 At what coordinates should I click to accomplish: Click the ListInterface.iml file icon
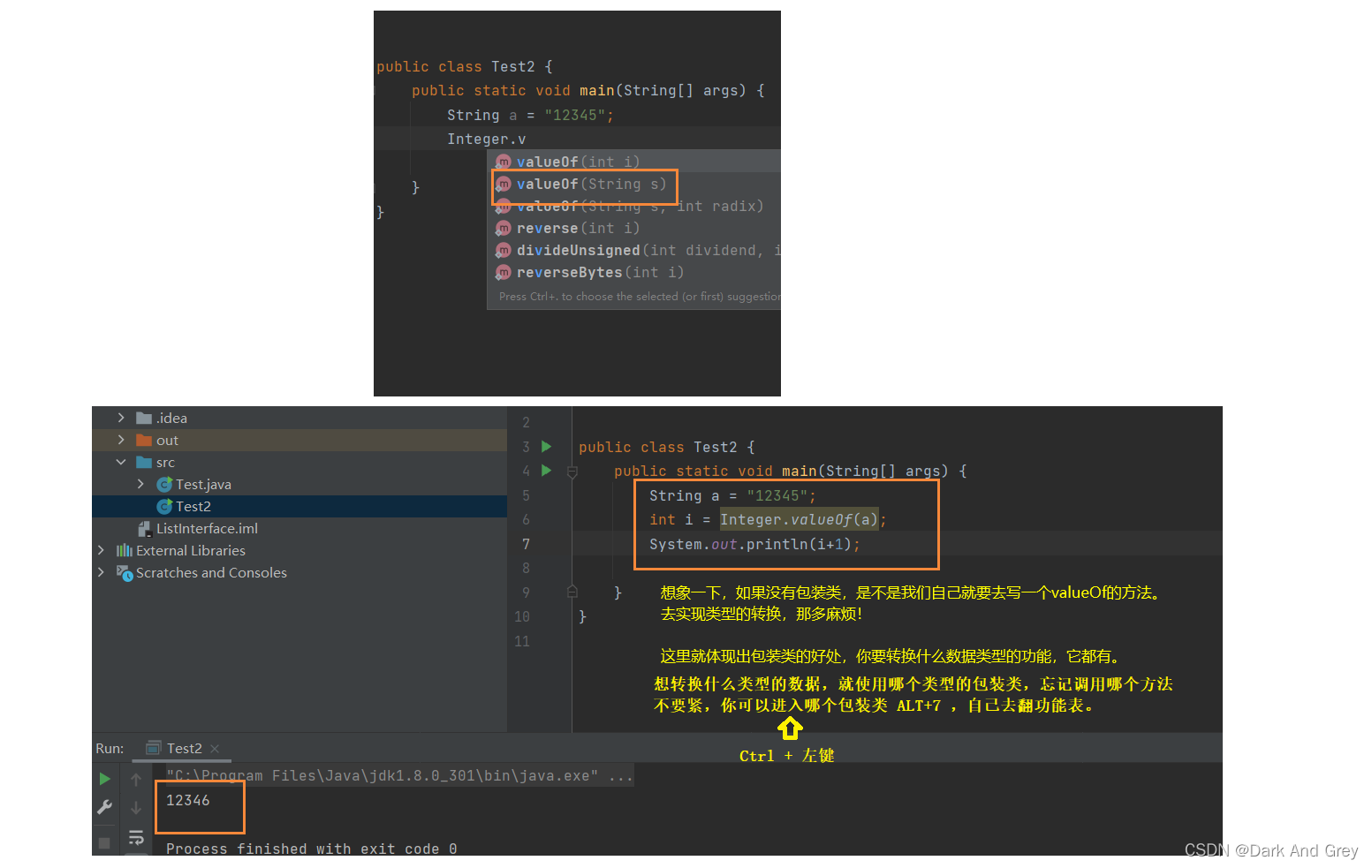pyautogui.click(x=144, y=528)
